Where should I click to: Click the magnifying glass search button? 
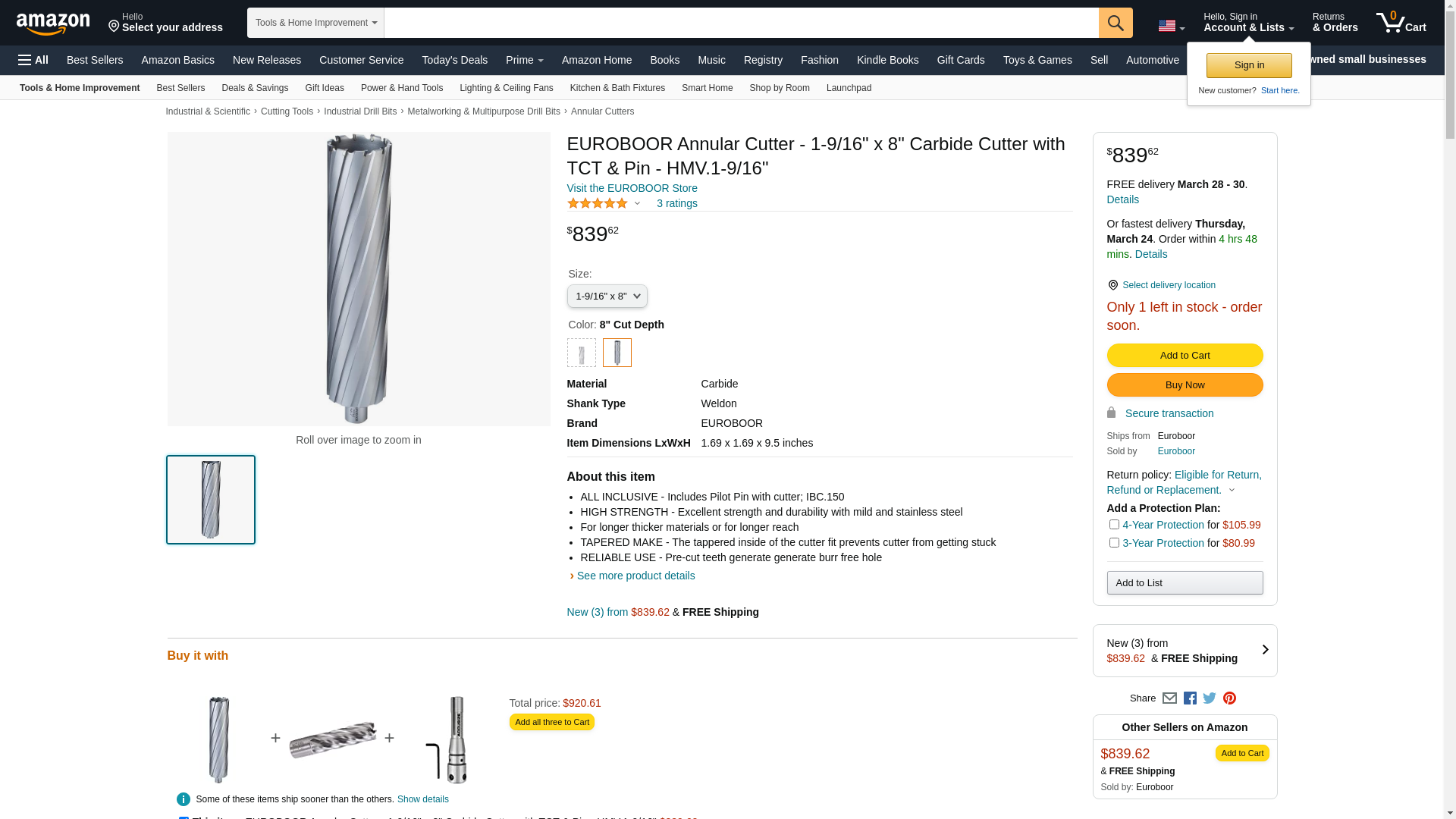tap(1115, 23)
